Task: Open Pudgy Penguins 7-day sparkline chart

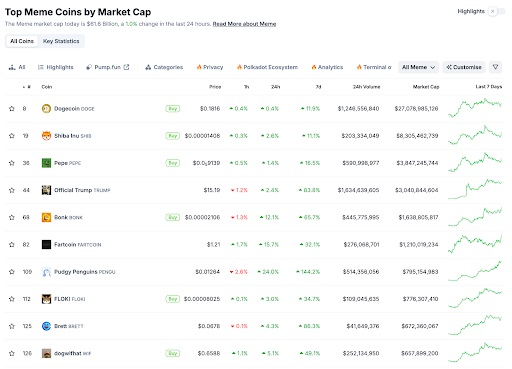Action: [475, 271]
